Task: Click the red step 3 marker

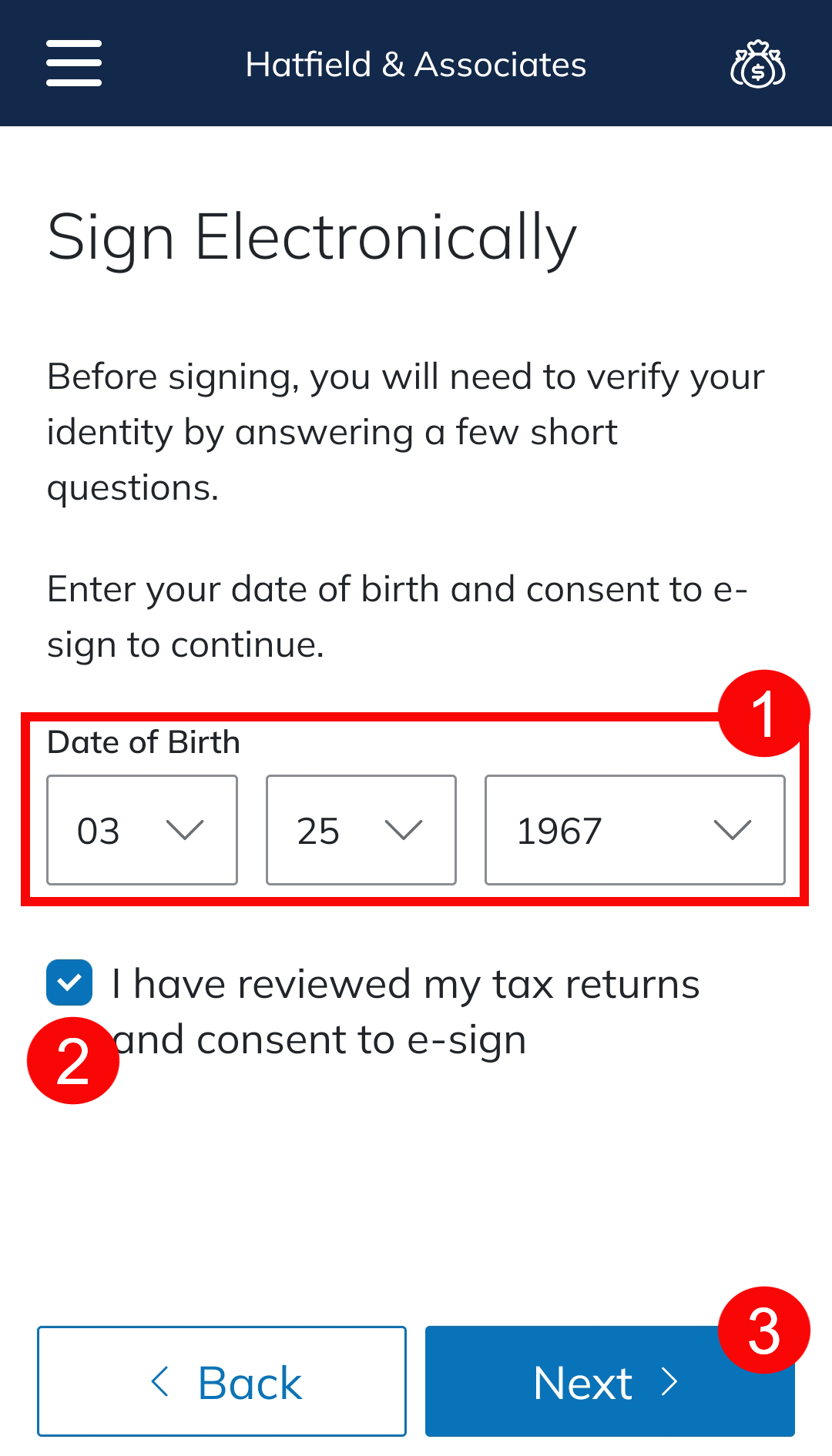Action: [763, 1330]
